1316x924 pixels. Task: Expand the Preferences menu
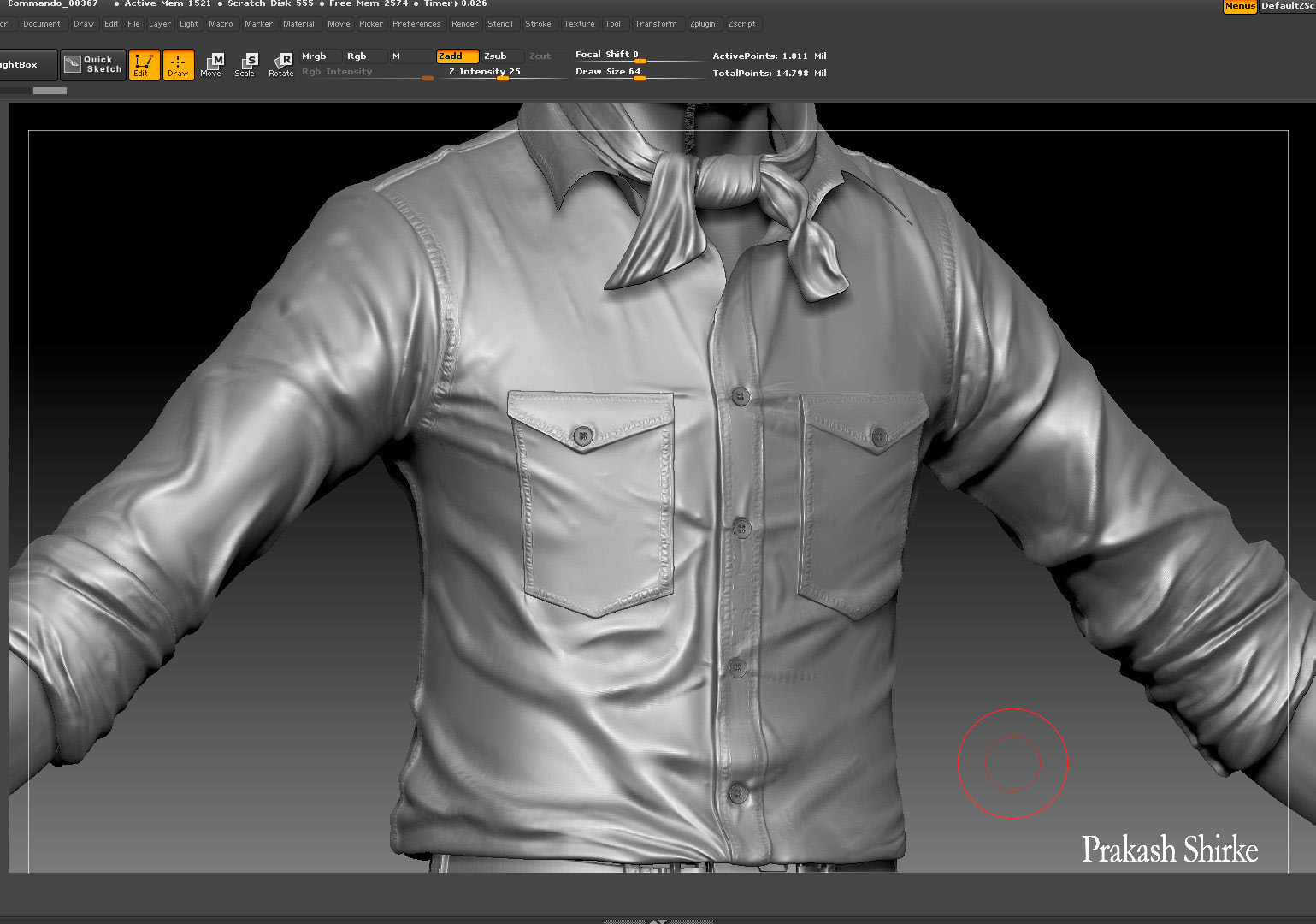tap(416, 24)
